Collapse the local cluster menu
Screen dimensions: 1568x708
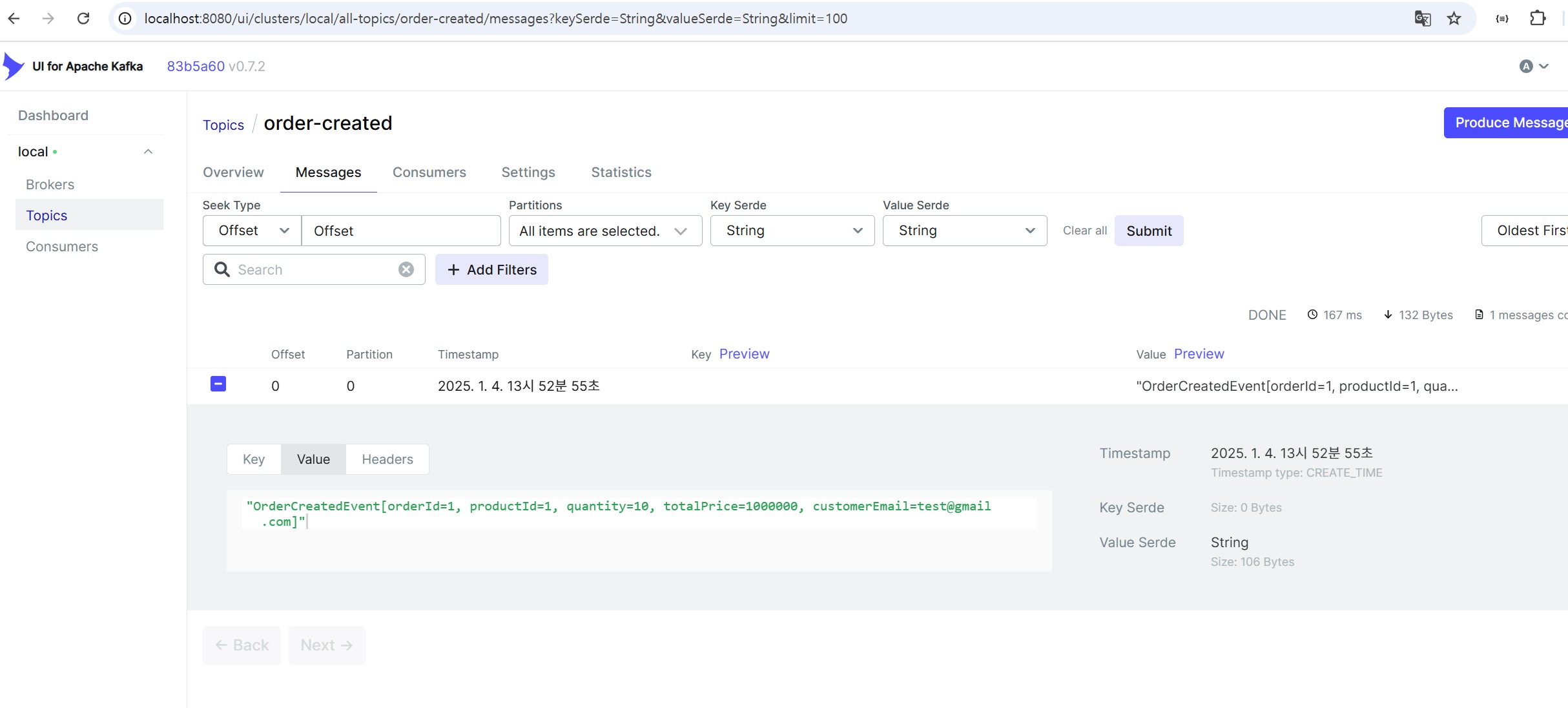(x=148, y=152)
